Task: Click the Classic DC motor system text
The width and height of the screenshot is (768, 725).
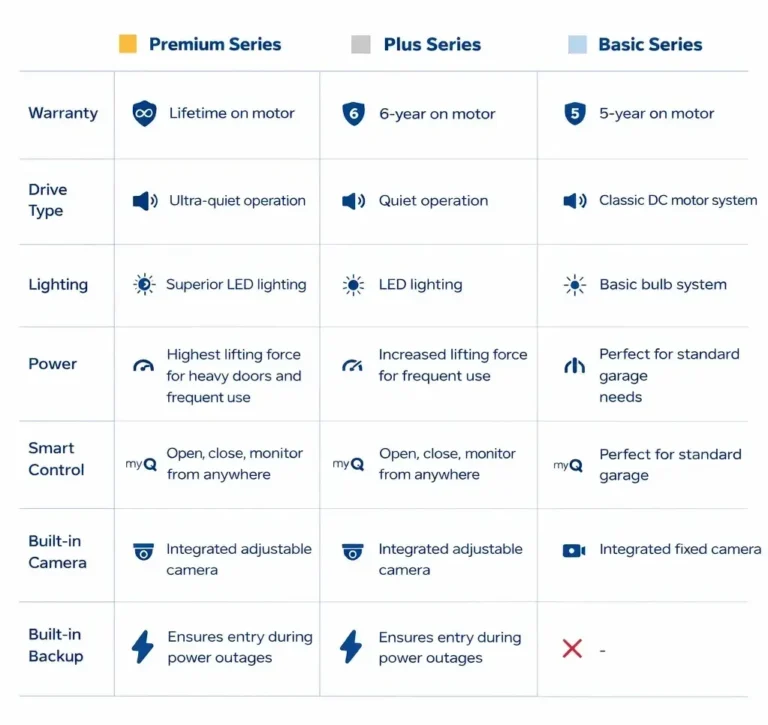Action: pyautogui.click(x=678, y=200)
